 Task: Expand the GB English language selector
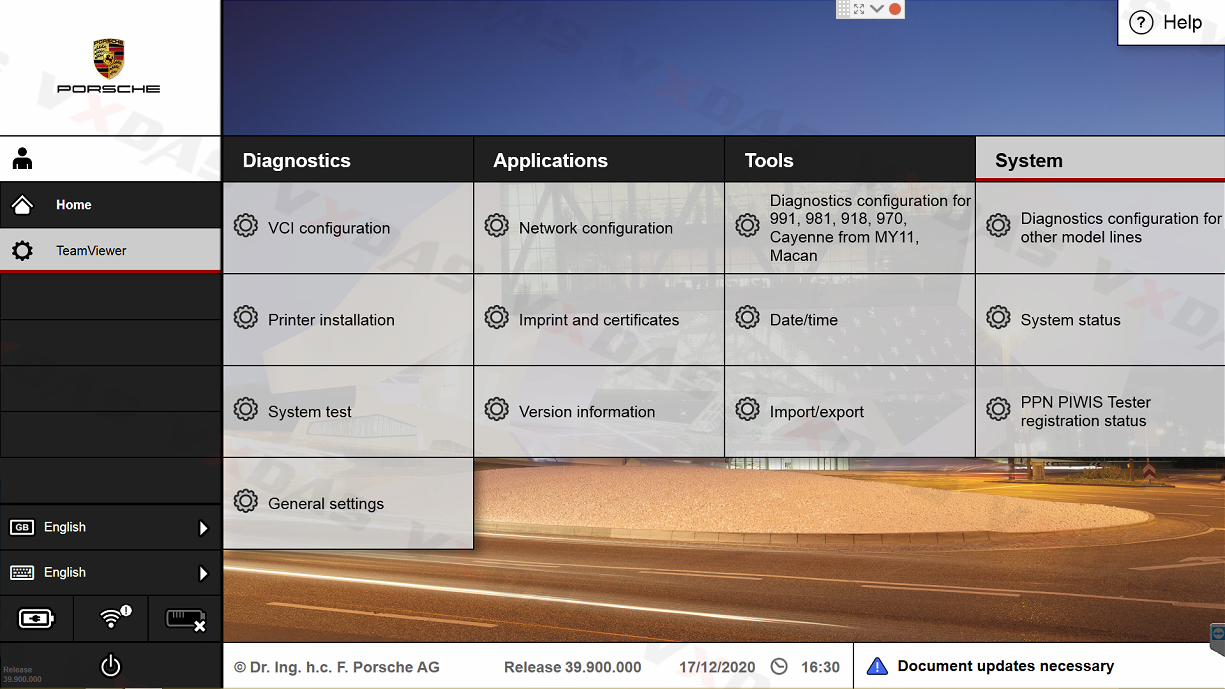coord(110,527)
